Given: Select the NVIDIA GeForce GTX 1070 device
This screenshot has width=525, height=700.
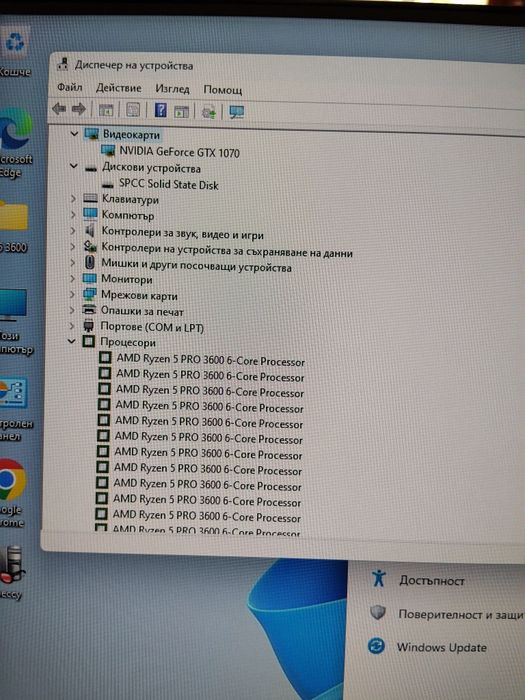Looking at the screenshot, I should [179, 152].
